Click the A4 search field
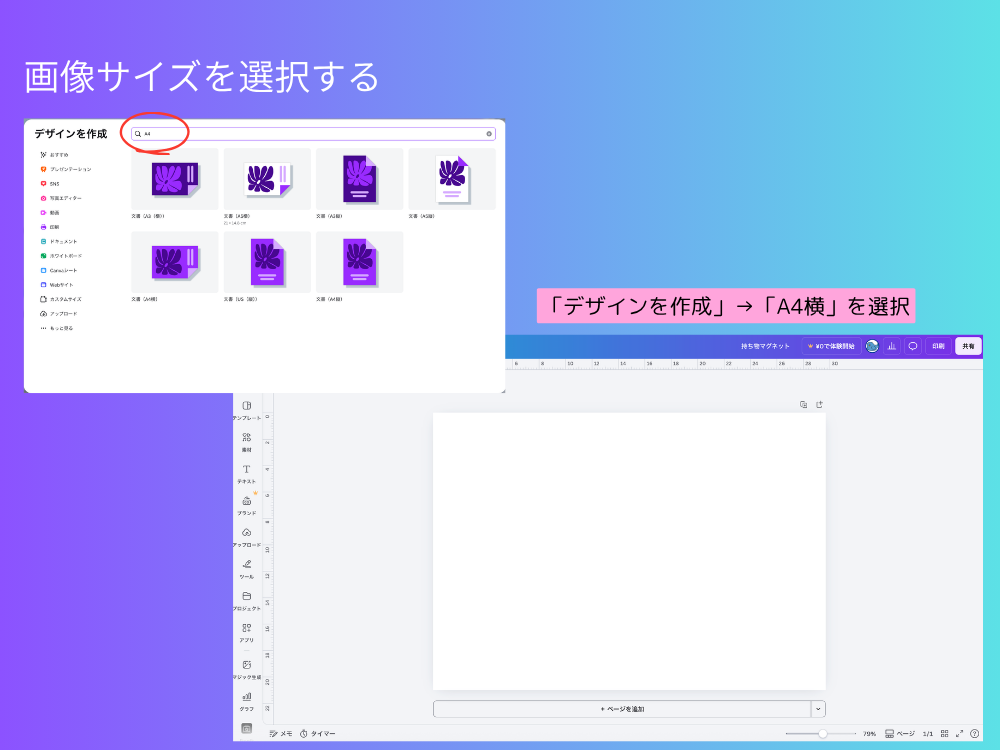This screenshot has width=1000, height=750. tap(313, 134)
